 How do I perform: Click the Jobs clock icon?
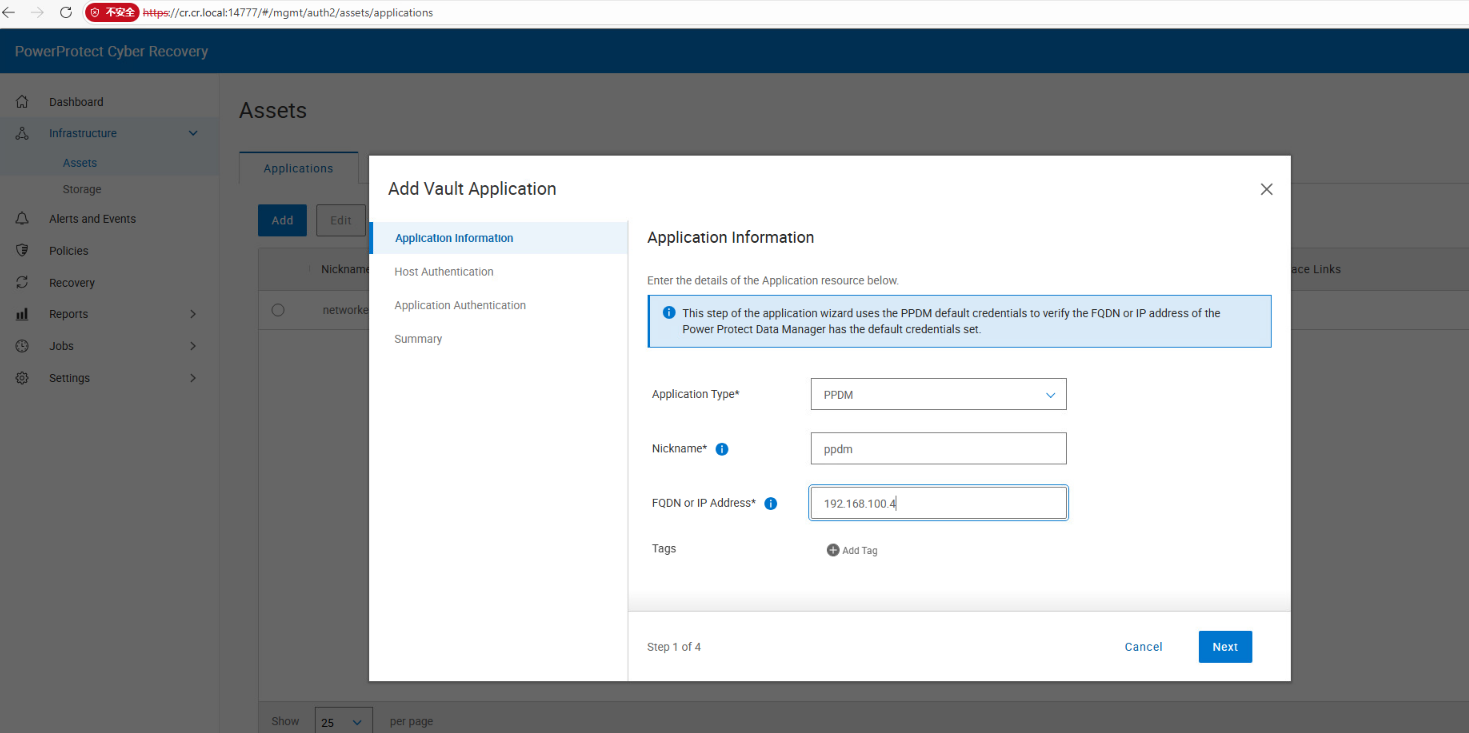(22, 346)
